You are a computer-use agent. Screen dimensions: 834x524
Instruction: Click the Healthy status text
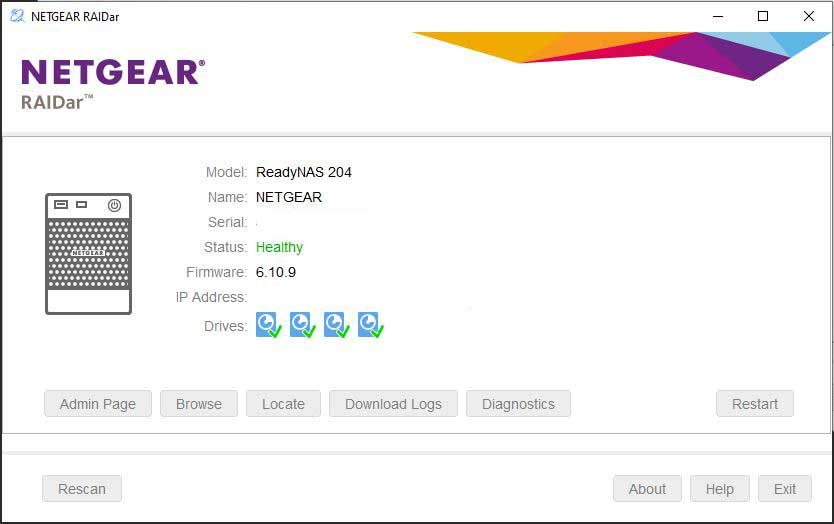coord(279,247)
